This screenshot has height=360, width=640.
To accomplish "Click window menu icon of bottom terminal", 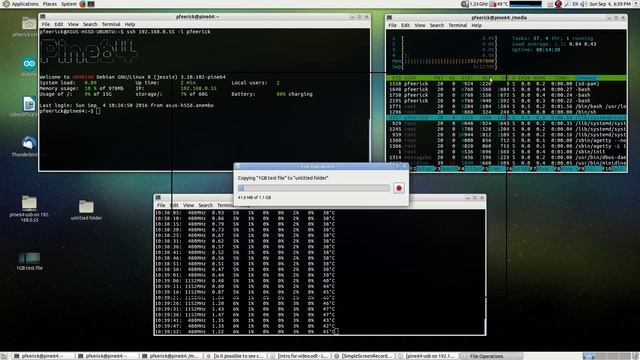I will coord(158,198).
